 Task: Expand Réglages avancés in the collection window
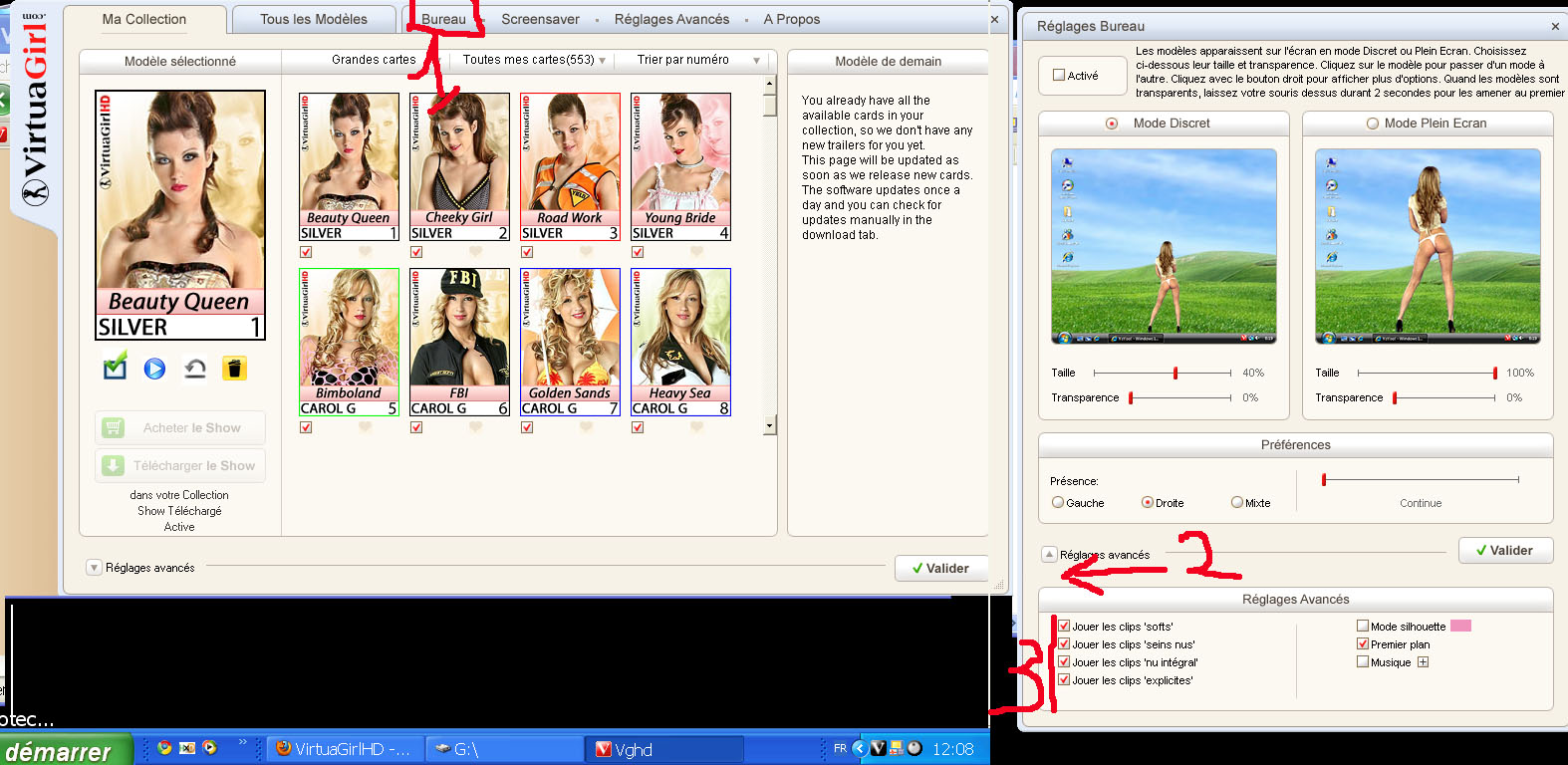coord(95,568)
